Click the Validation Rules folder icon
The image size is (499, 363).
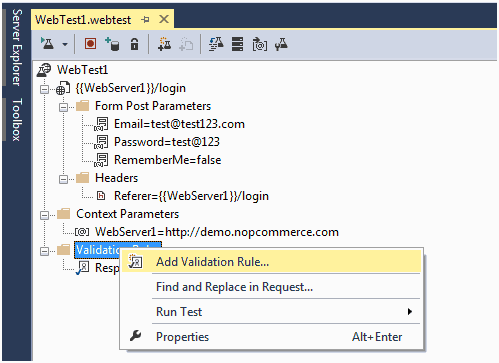point(63,250)
